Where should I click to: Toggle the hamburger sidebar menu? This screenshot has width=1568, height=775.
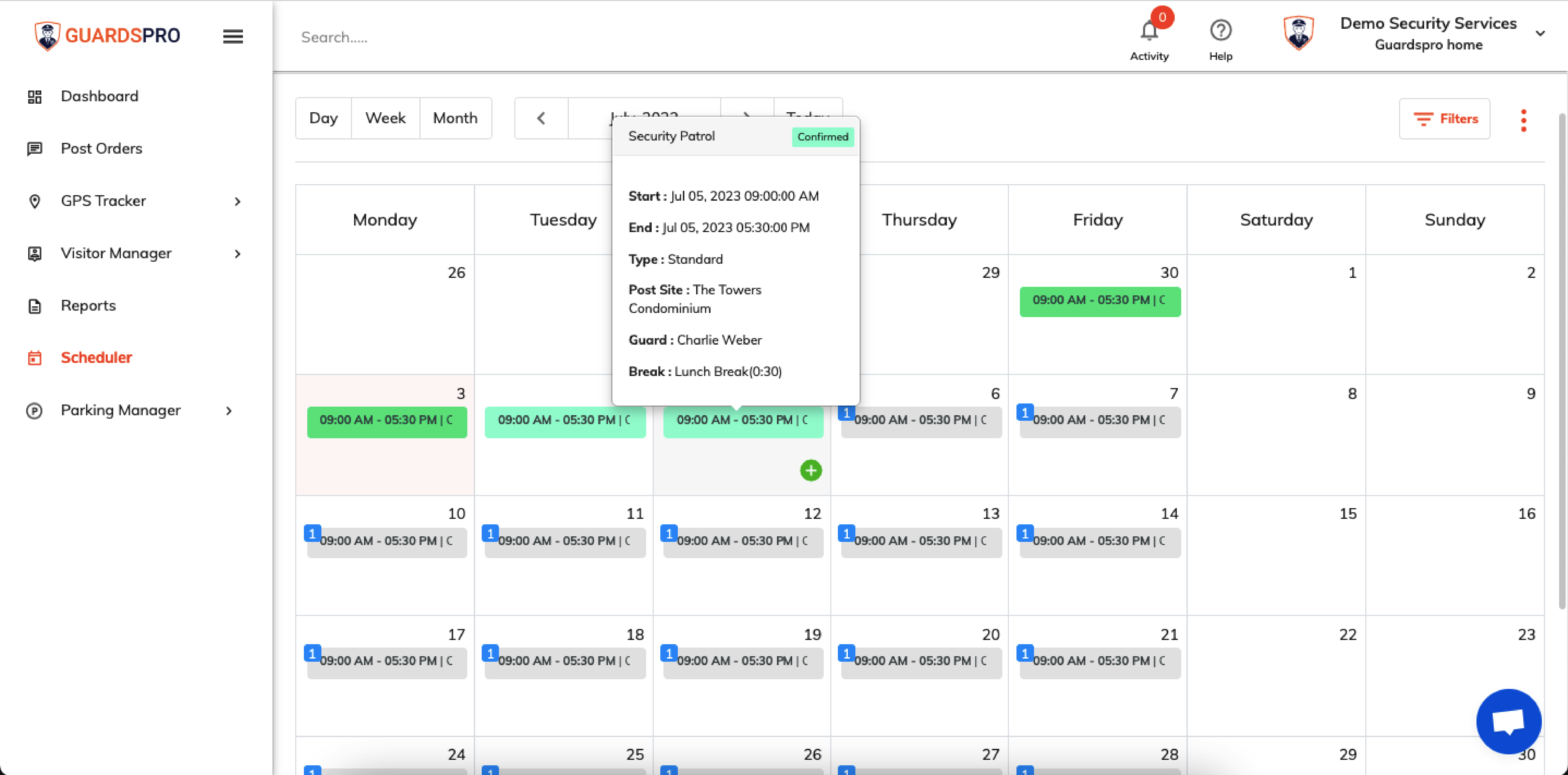click(232, 37)
